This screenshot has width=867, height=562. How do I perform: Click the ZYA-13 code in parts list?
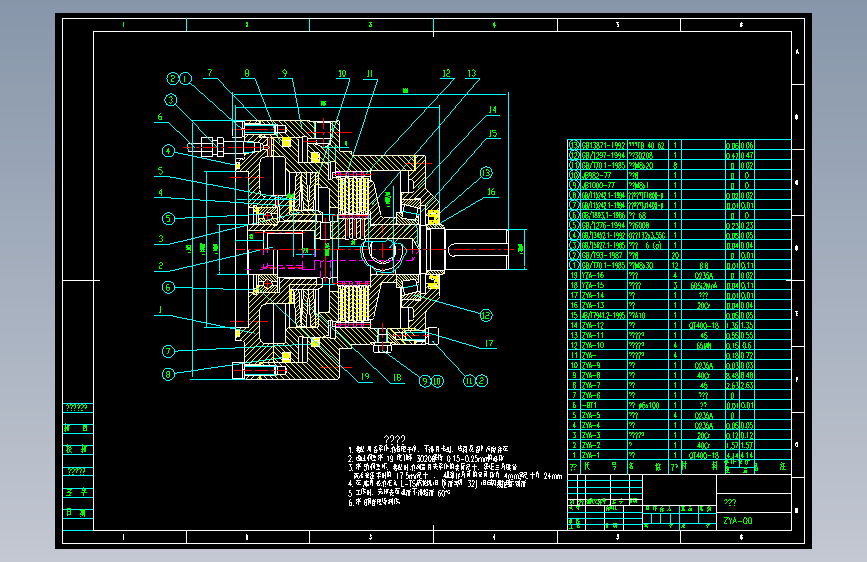pyautogui.click(x=593, y=305)
